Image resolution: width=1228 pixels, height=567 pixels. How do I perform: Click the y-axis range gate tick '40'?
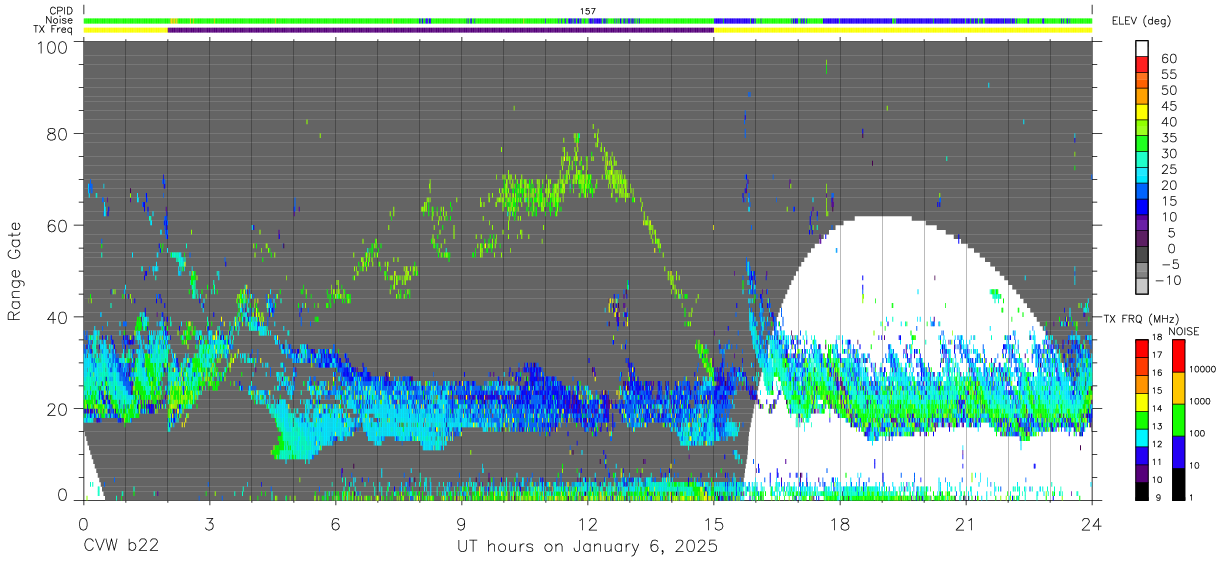click(x=58, y=317)
